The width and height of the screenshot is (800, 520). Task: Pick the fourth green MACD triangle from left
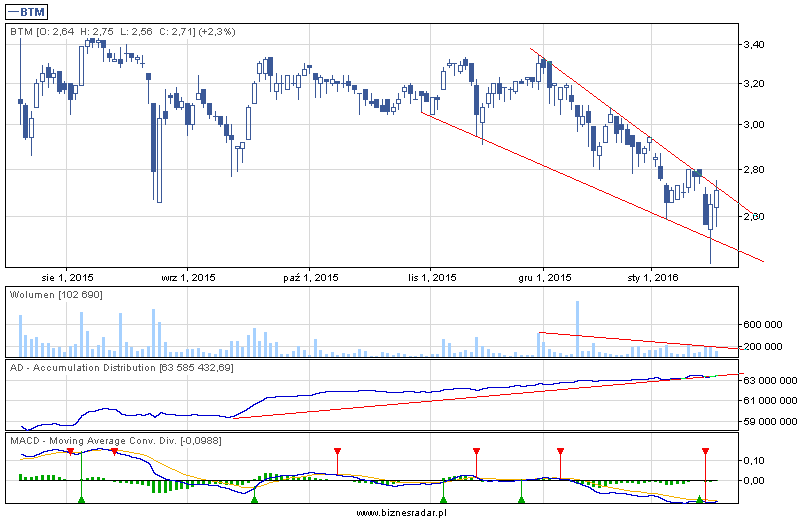coord(520,498)
